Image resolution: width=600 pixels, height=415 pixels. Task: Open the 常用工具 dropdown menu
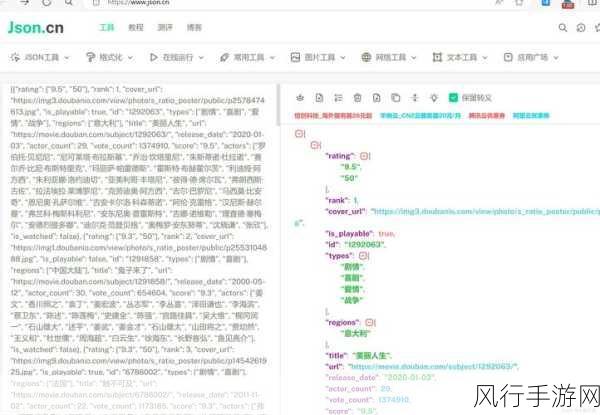point(248,57)
